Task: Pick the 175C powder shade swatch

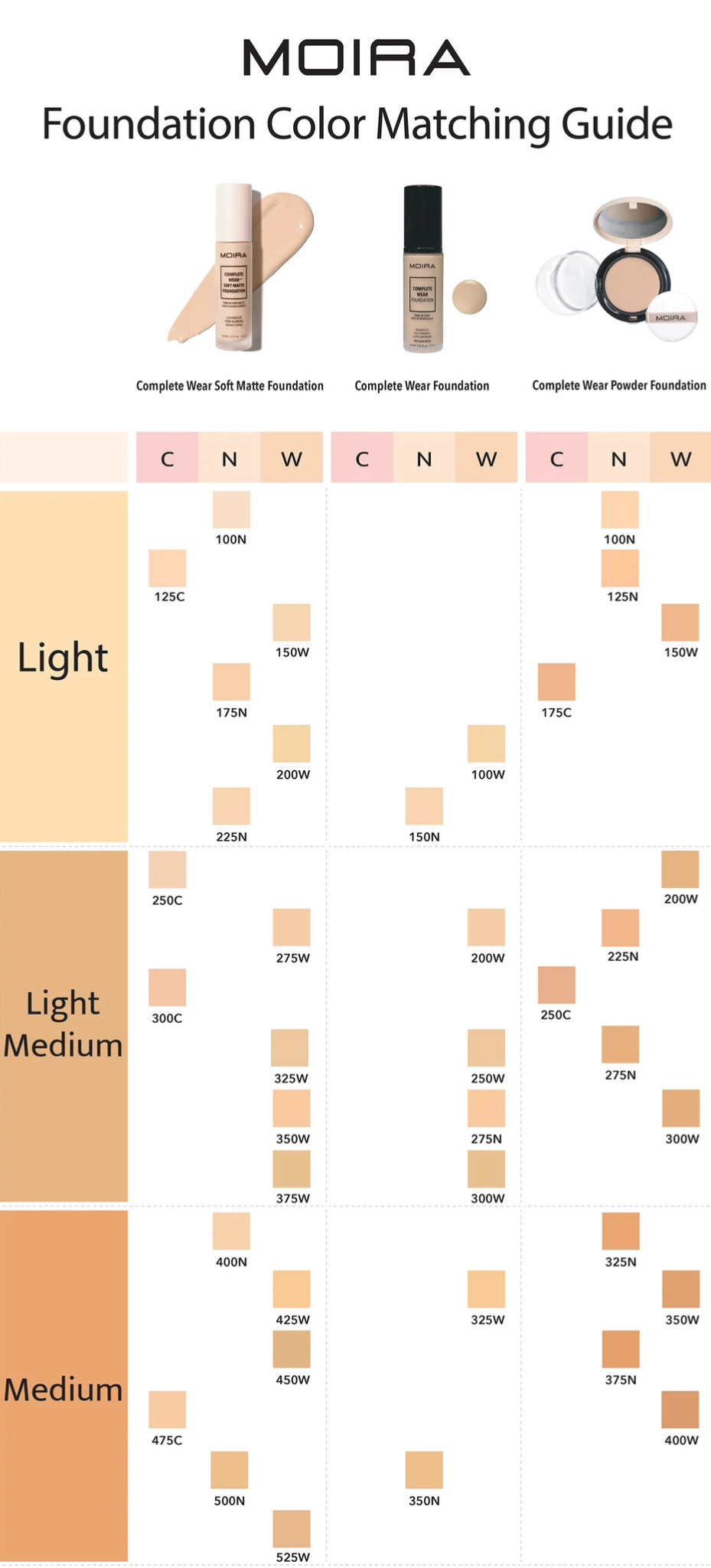Action: pyautogui.click(x=556, y=681)
